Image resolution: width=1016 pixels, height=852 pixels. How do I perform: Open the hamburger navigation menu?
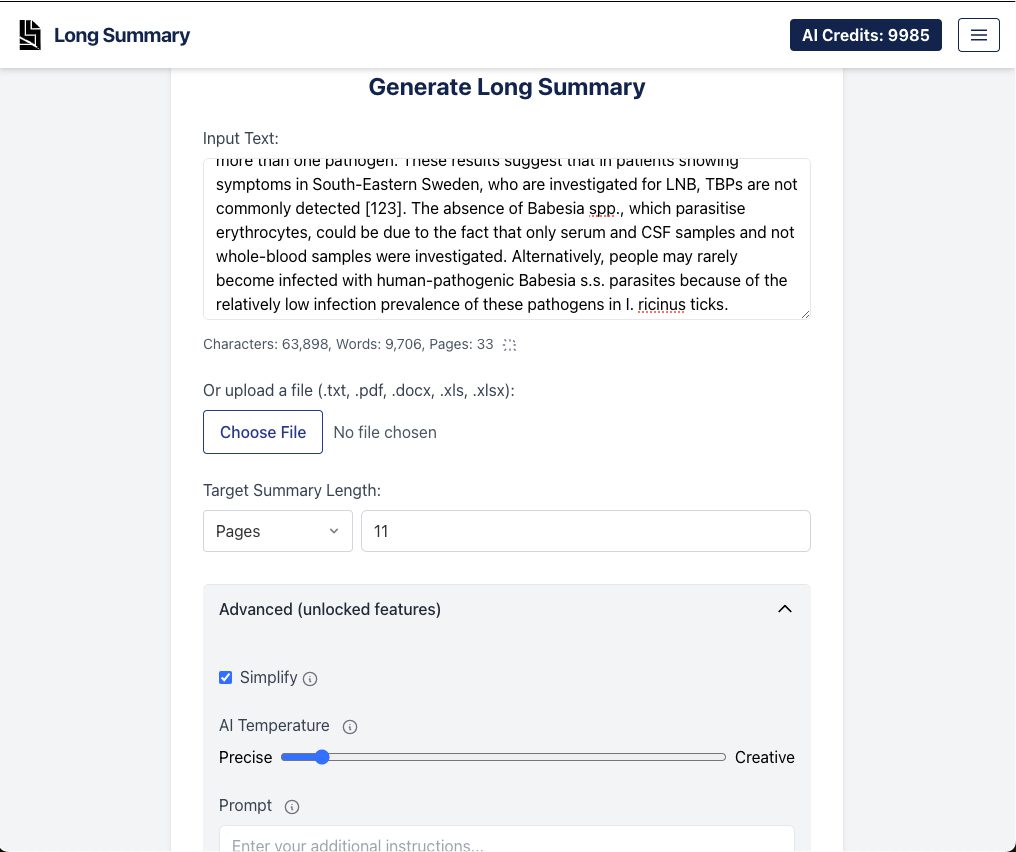tap(978, 34)
